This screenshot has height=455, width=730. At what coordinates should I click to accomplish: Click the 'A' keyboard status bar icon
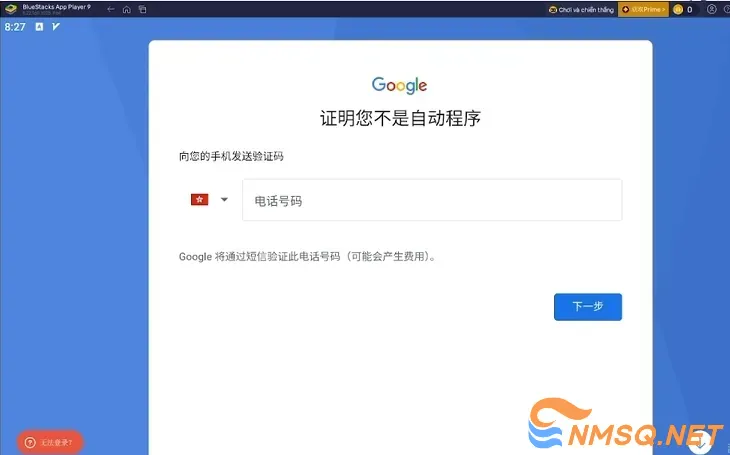click(39, 27)
